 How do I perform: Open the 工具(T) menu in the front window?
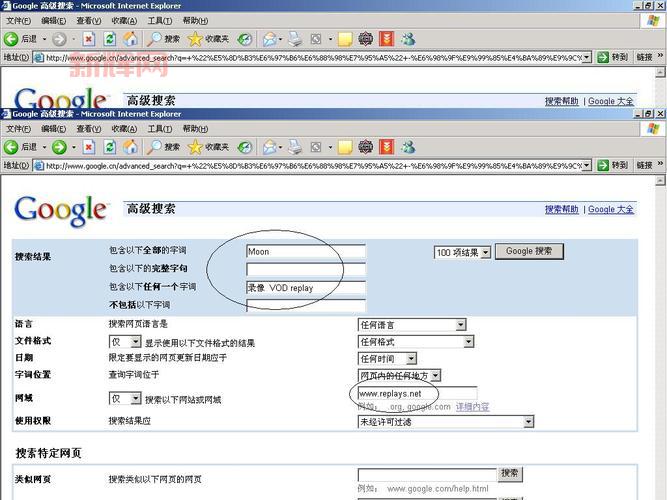point(158,129)
